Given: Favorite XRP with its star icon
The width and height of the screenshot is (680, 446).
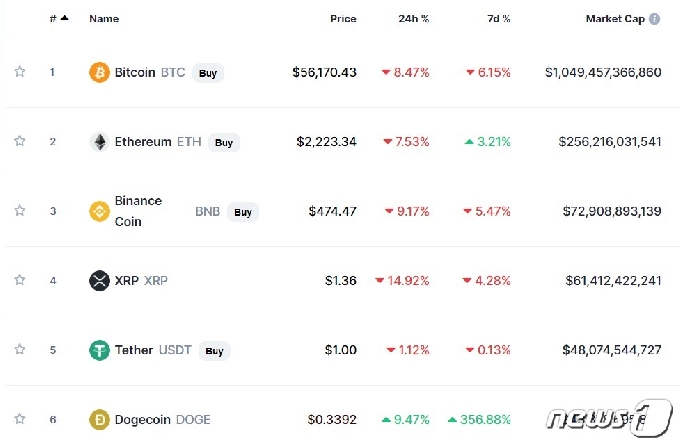Looking at the screenshot, I should (19, 281).
